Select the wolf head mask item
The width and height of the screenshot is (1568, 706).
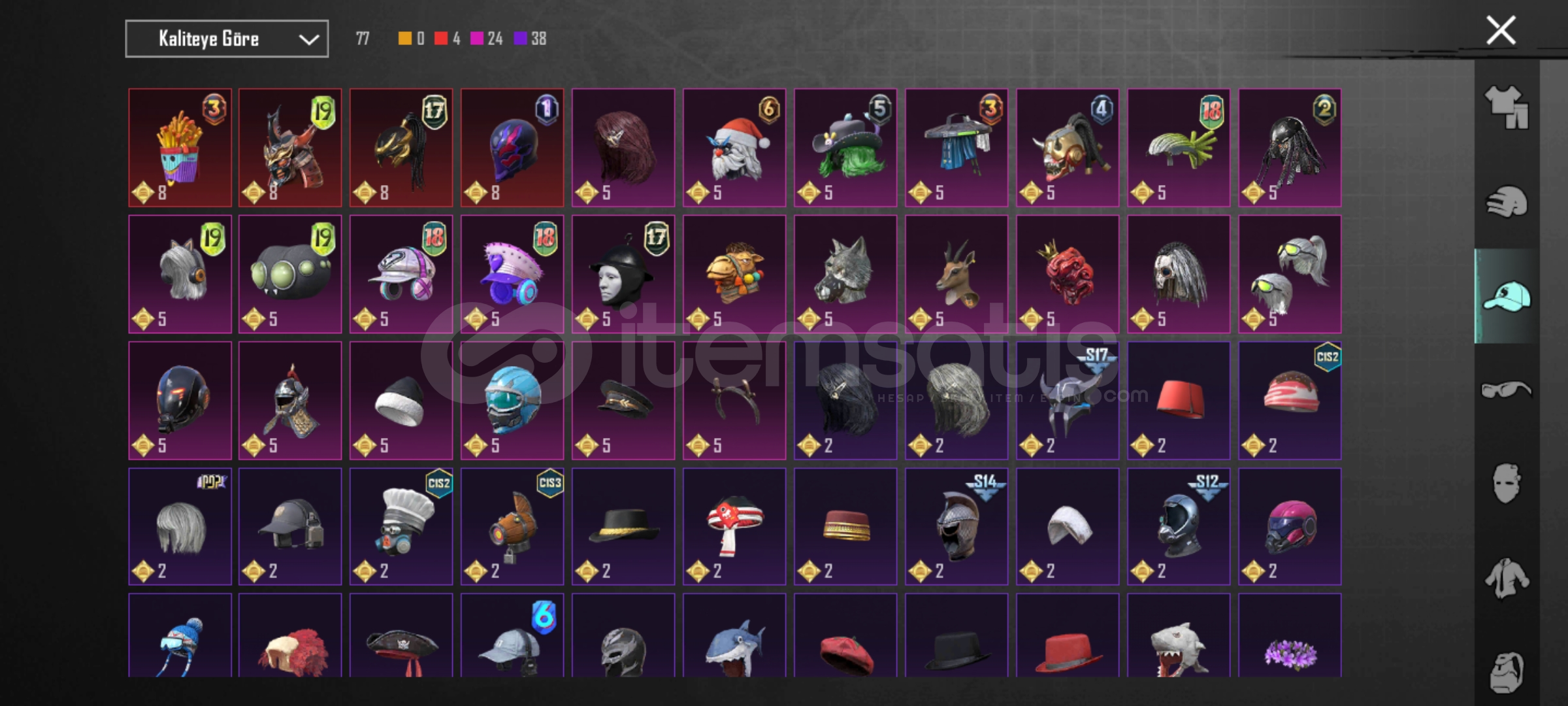(x=845, y=274)
